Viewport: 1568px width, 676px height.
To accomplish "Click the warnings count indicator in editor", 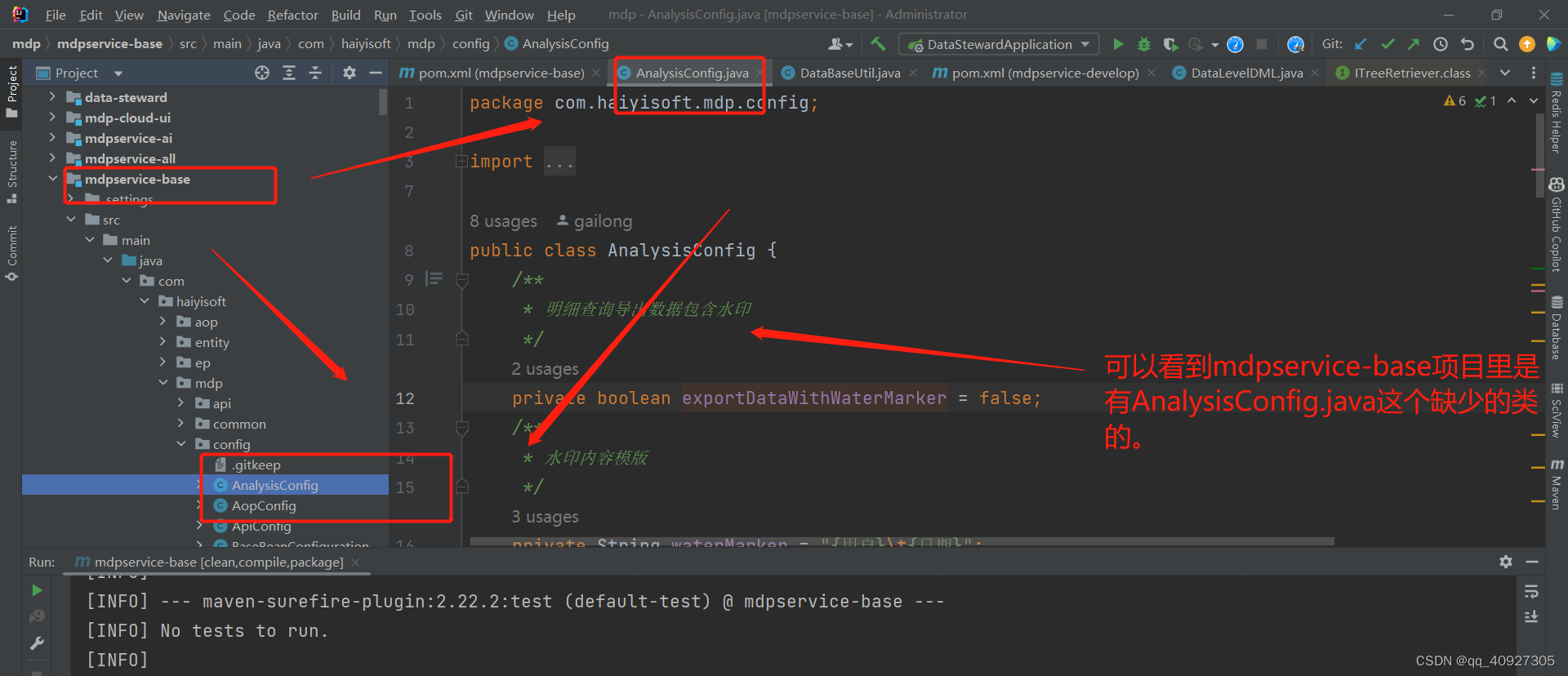I will 1455,100.
